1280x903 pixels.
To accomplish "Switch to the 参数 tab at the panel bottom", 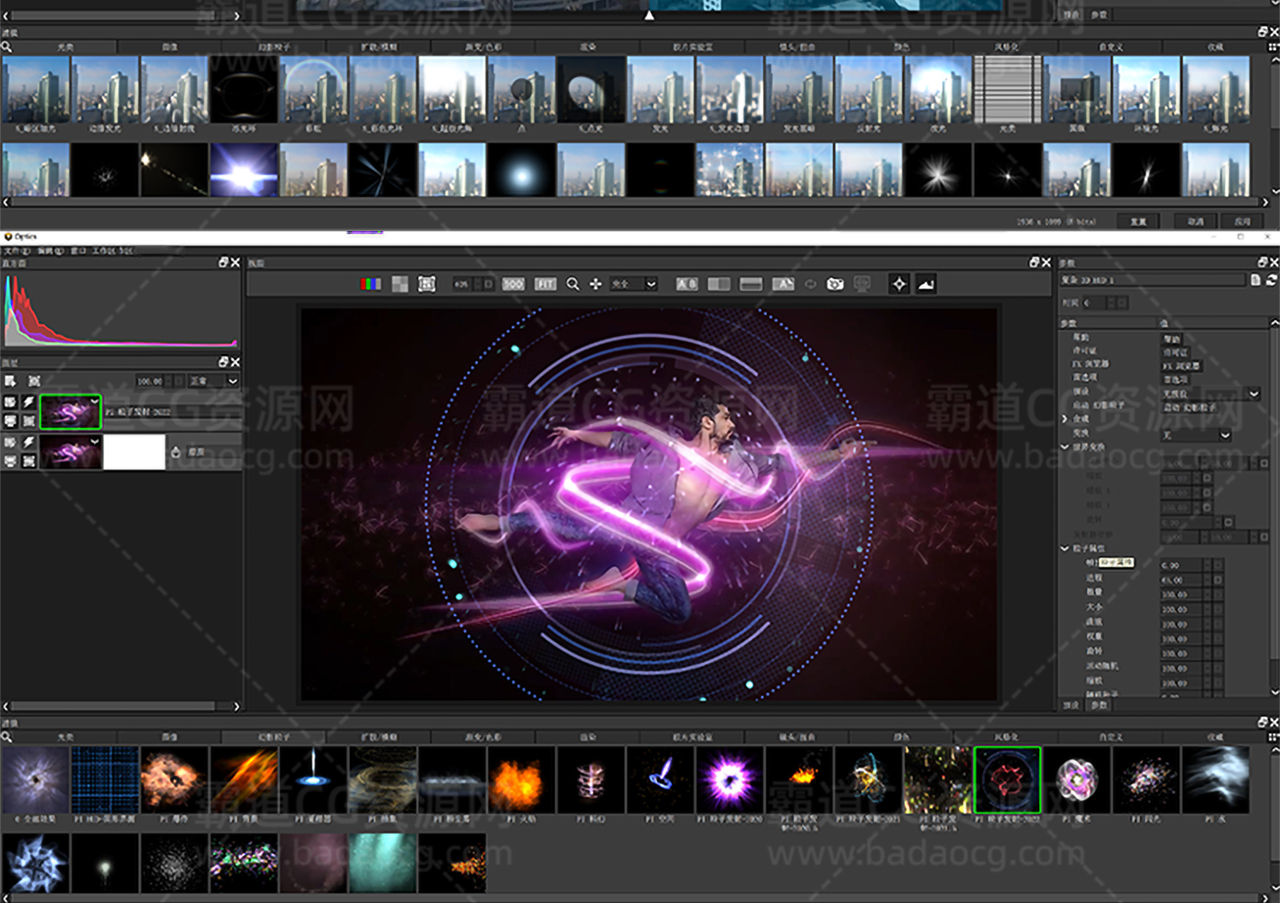I will 1099,705.
